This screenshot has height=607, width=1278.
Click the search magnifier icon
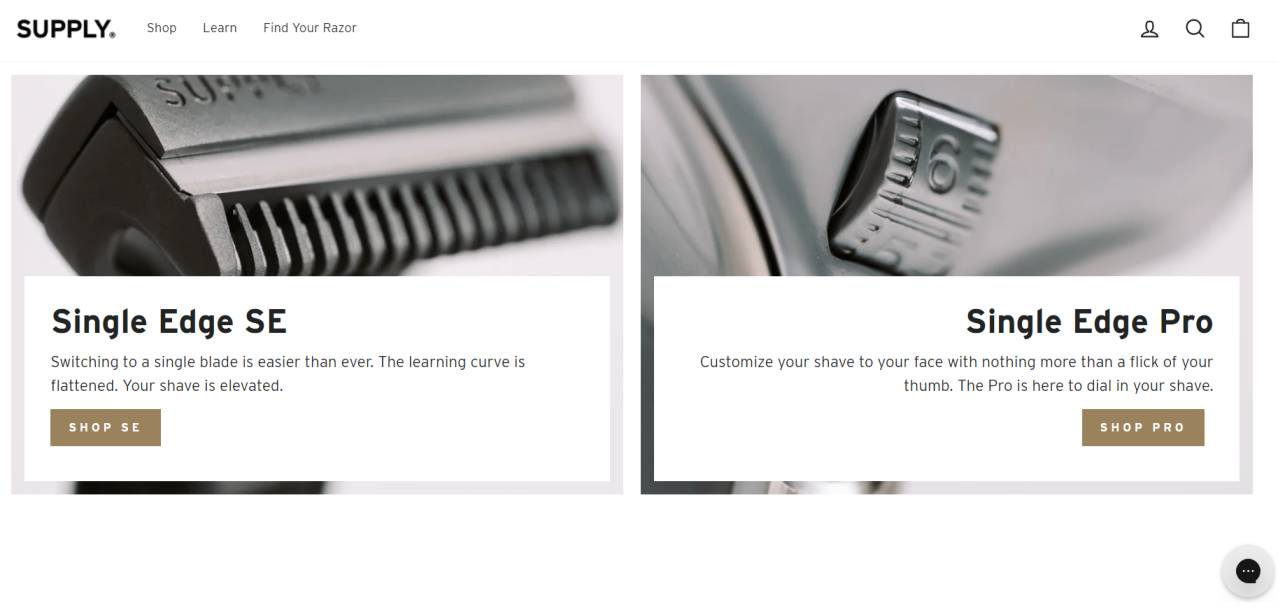pos(1195,29)
